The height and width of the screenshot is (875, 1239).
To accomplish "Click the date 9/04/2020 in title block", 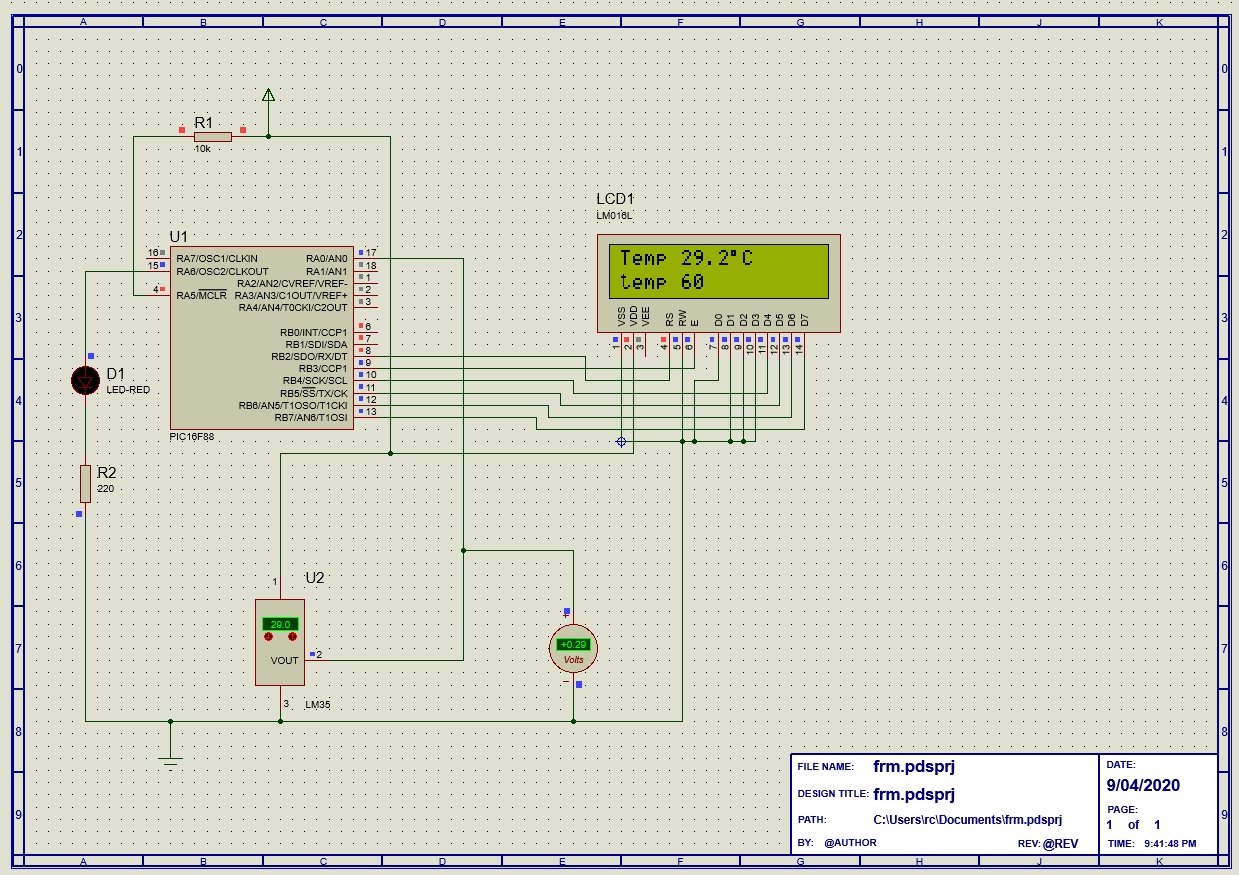I will pyautogui.click(x=1143, y=785).
